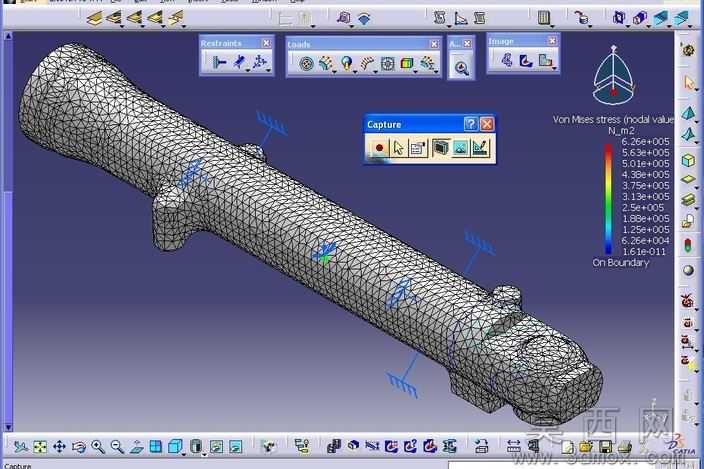Viewport: 704px width, 469px height.
Task: Click the cyan cube icon in right toolbar
Action: point(688,160)
